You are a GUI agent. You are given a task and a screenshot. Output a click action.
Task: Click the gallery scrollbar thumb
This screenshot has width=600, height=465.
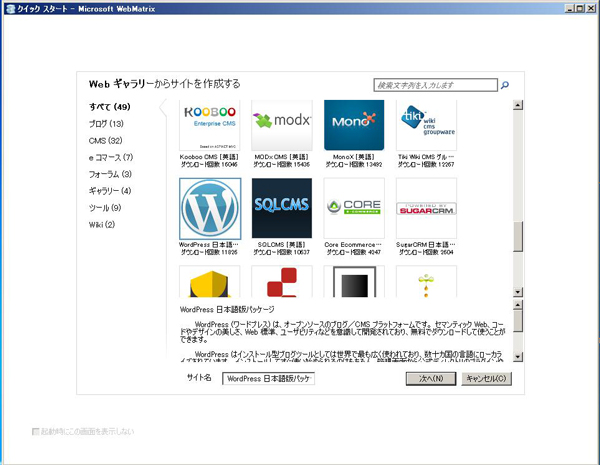coord(518,236)
